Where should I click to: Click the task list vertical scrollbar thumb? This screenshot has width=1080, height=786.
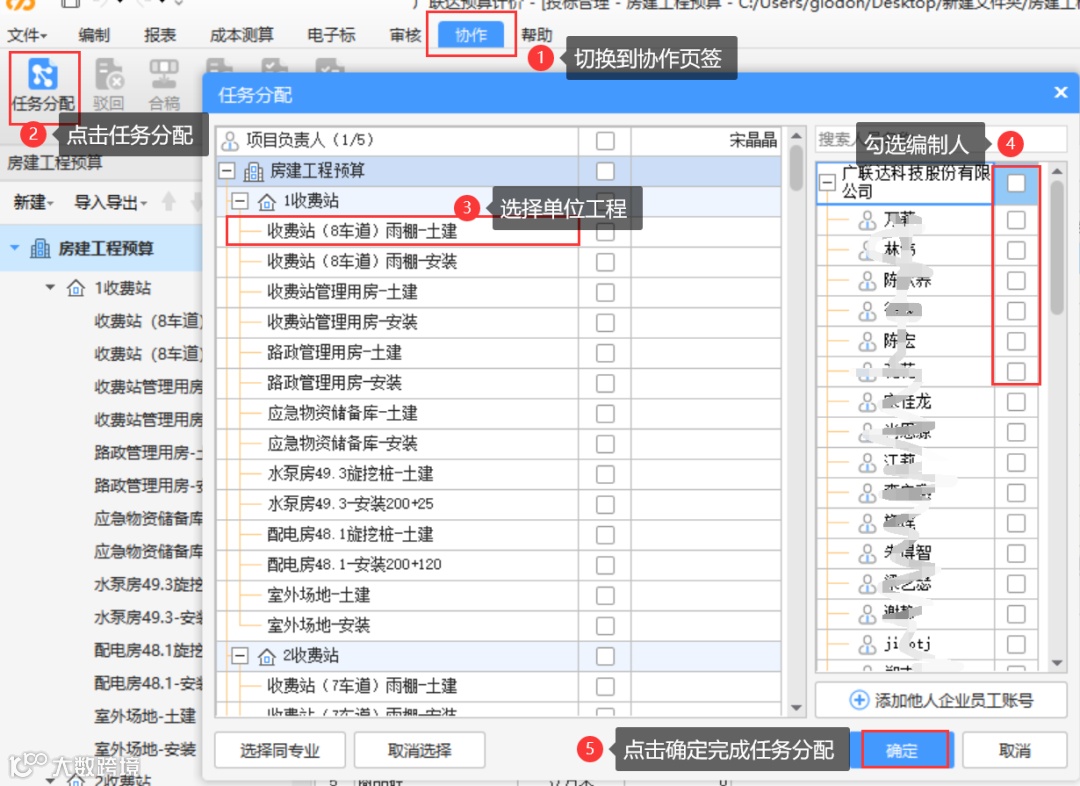[796, 167]
